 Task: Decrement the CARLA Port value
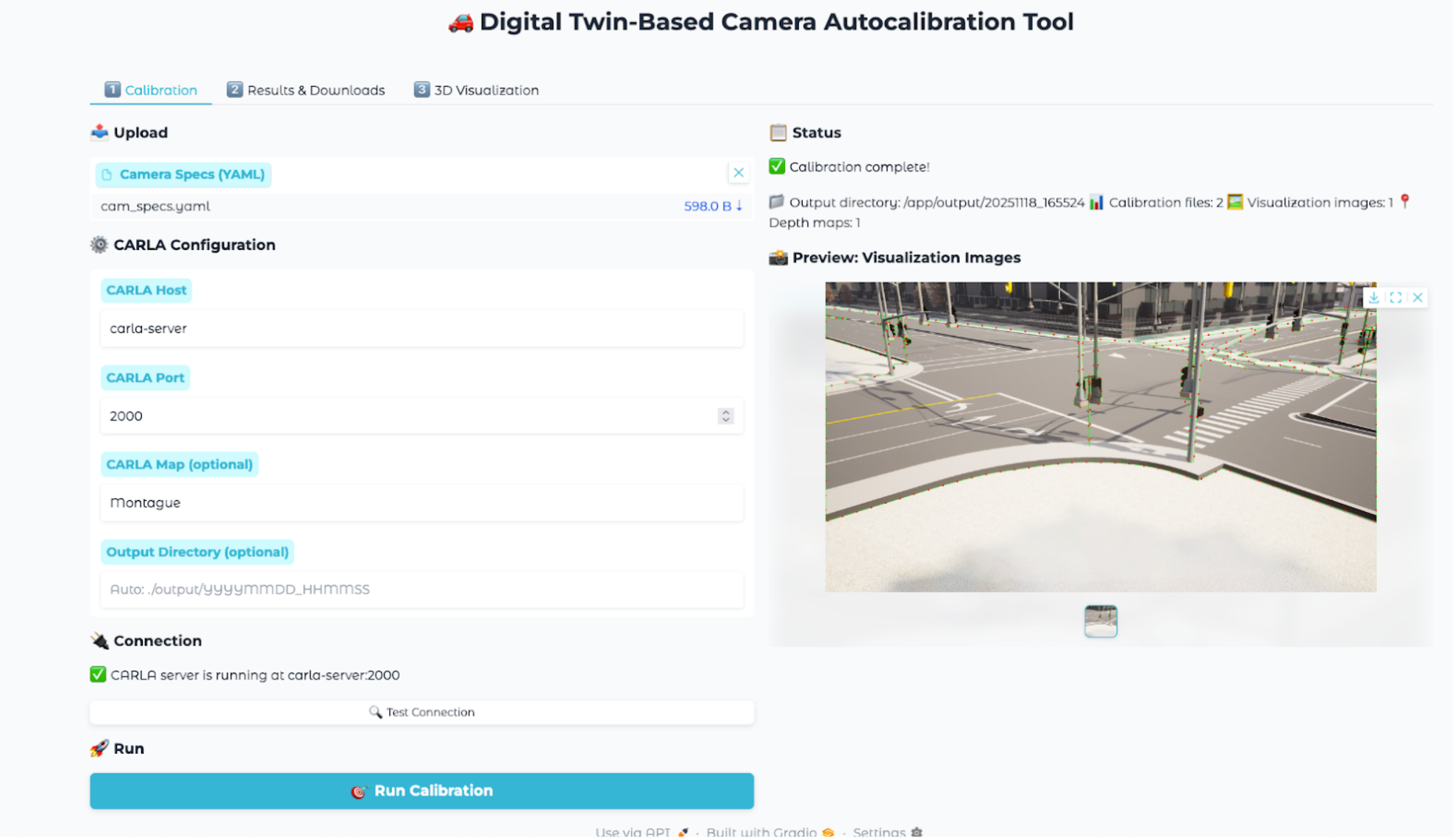(726, 420)
